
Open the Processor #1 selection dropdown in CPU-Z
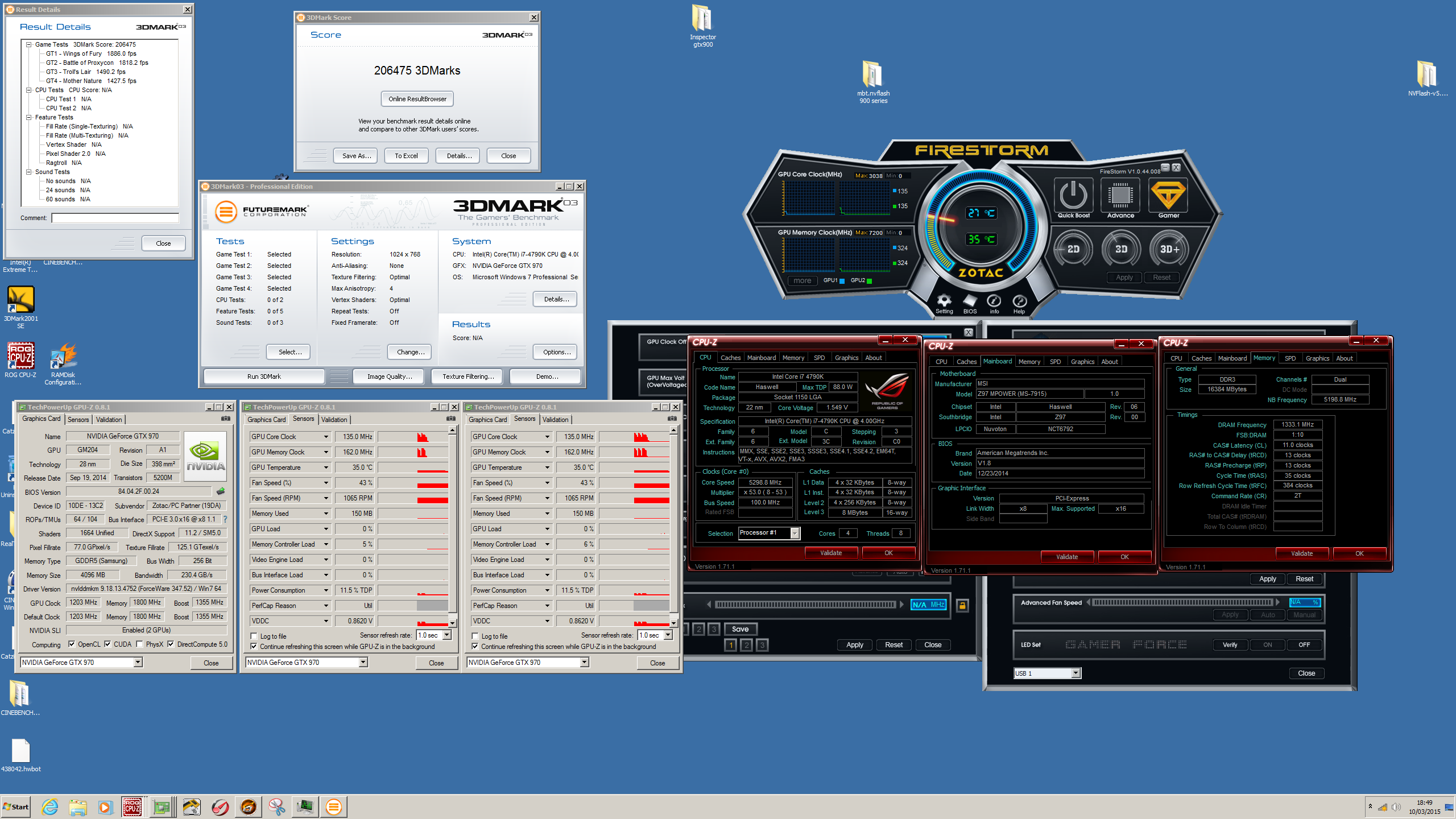(x=795, y=533)
